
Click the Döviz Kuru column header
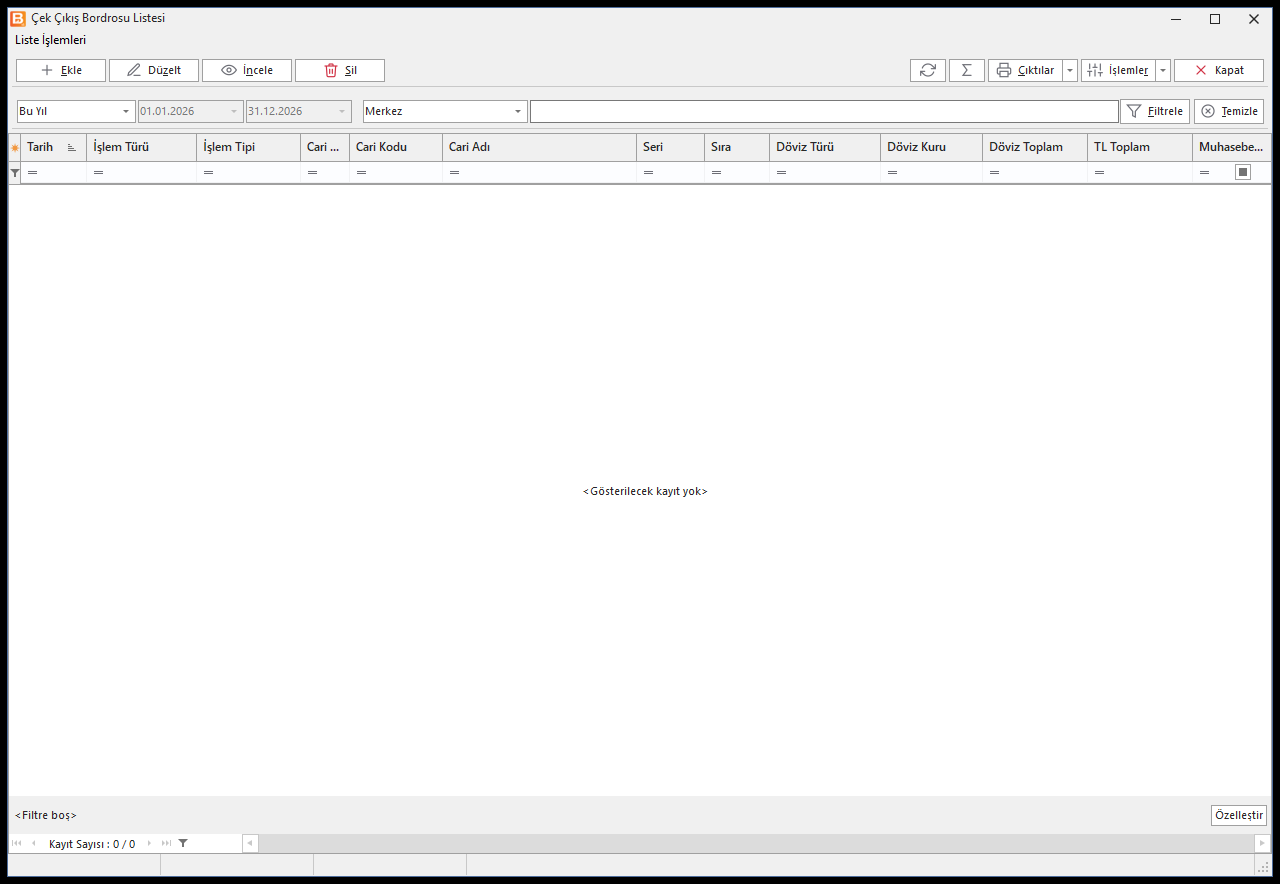click(x=932, y=147)
